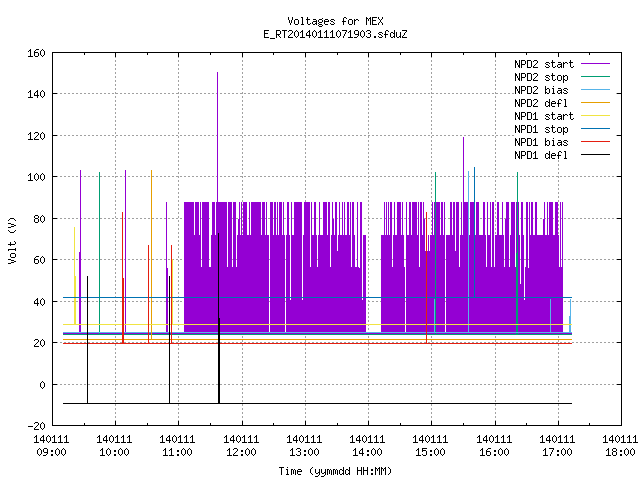Click the 'NPD2 stop' legend label
This screenshot has height=480, width=640.
[541, 77]
